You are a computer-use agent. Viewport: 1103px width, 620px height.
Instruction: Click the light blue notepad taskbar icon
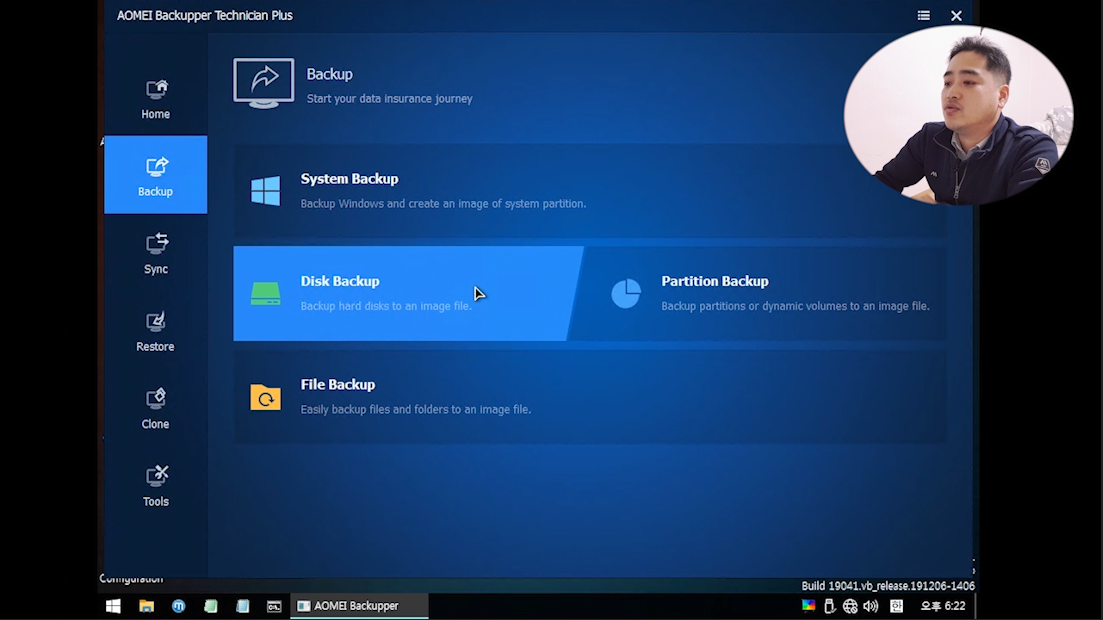243,606
